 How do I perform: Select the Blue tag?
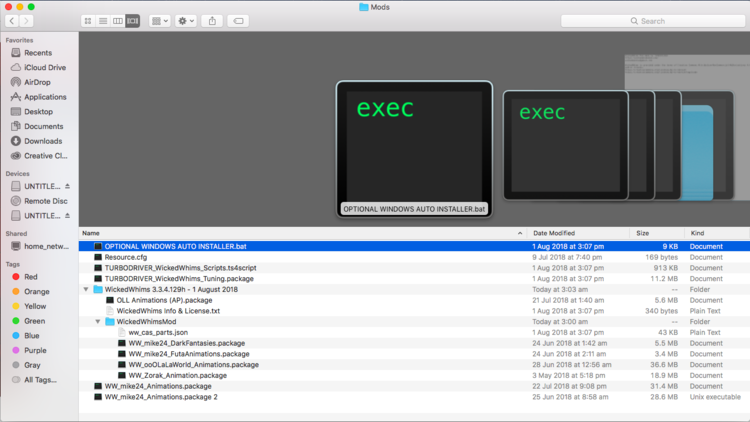[32, 336]
